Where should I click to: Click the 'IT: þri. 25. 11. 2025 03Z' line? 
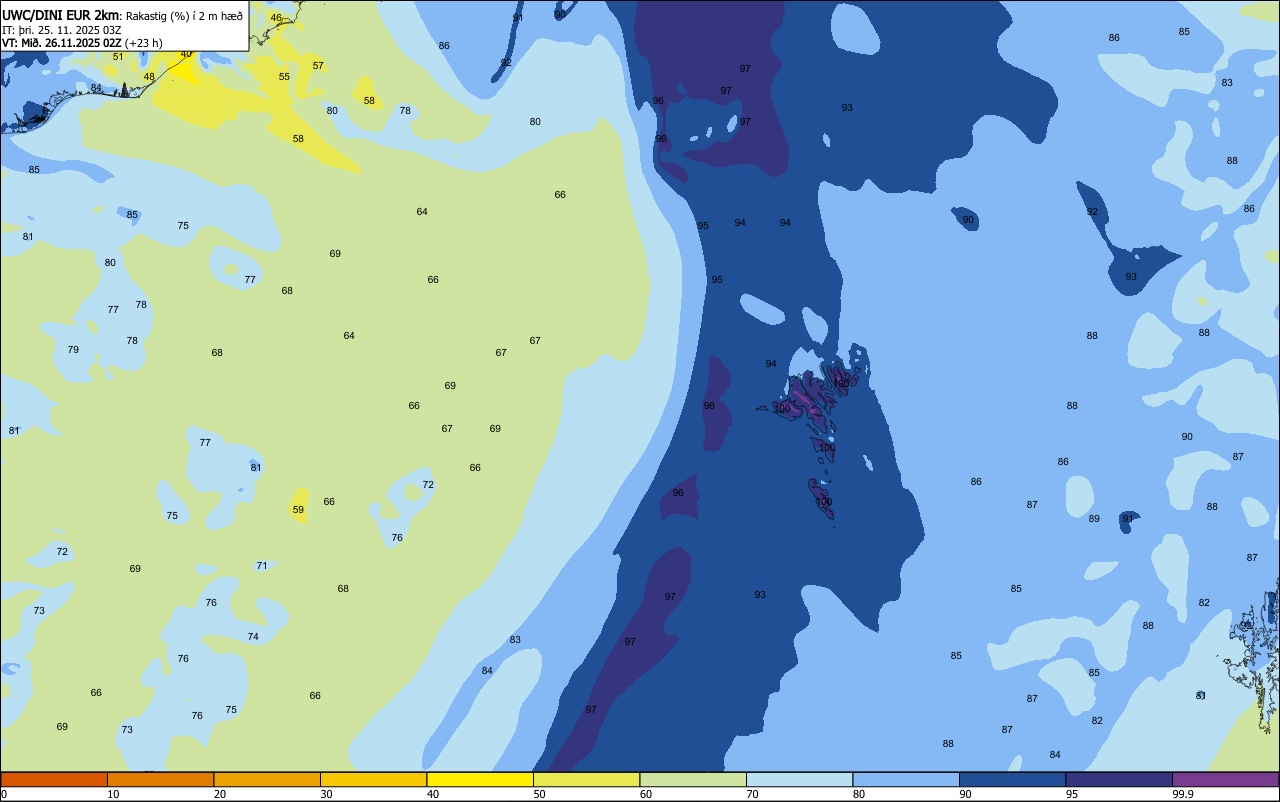[62, 30]
